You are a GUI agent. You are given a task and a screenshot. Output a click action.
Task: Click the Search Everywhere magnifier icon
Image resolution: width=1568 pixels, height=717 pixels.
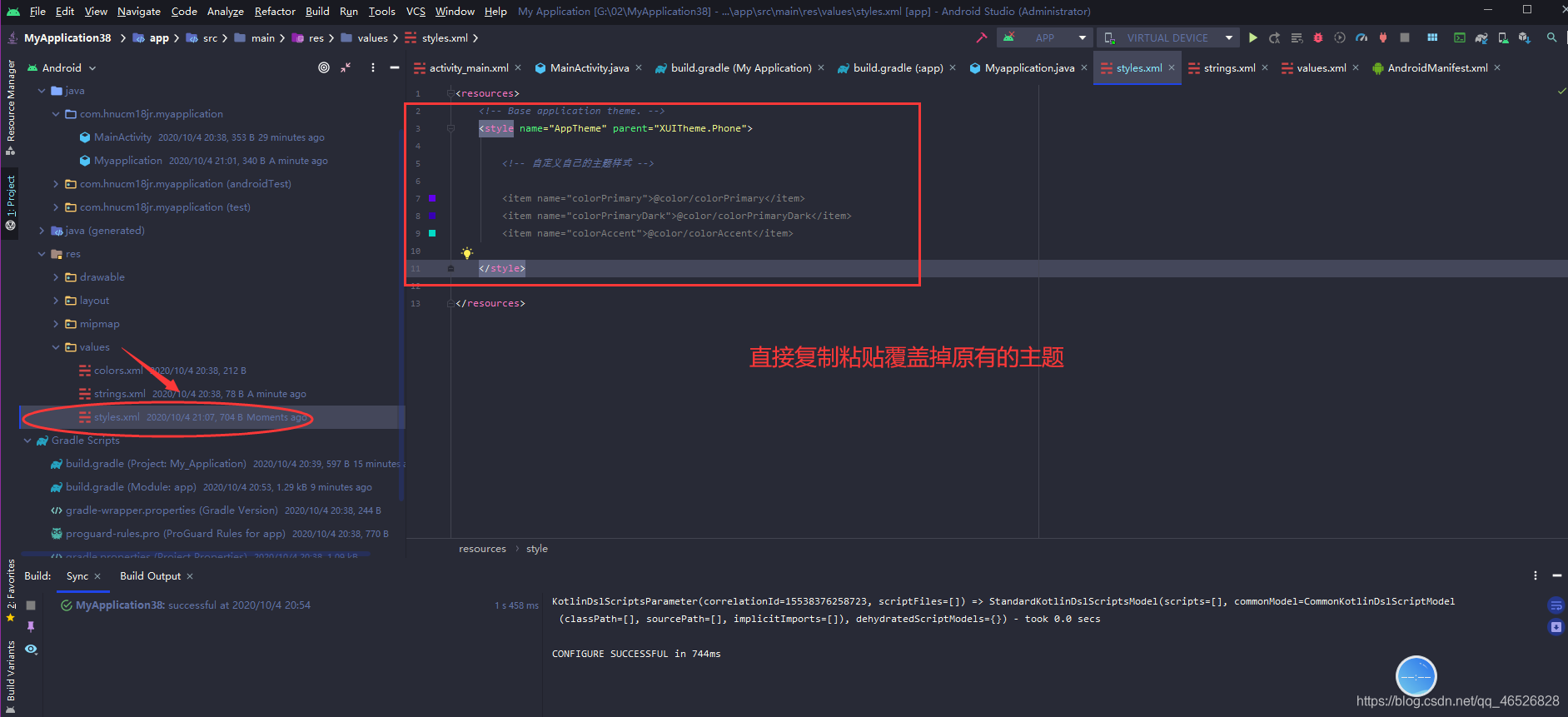[x=1552, y=37]
